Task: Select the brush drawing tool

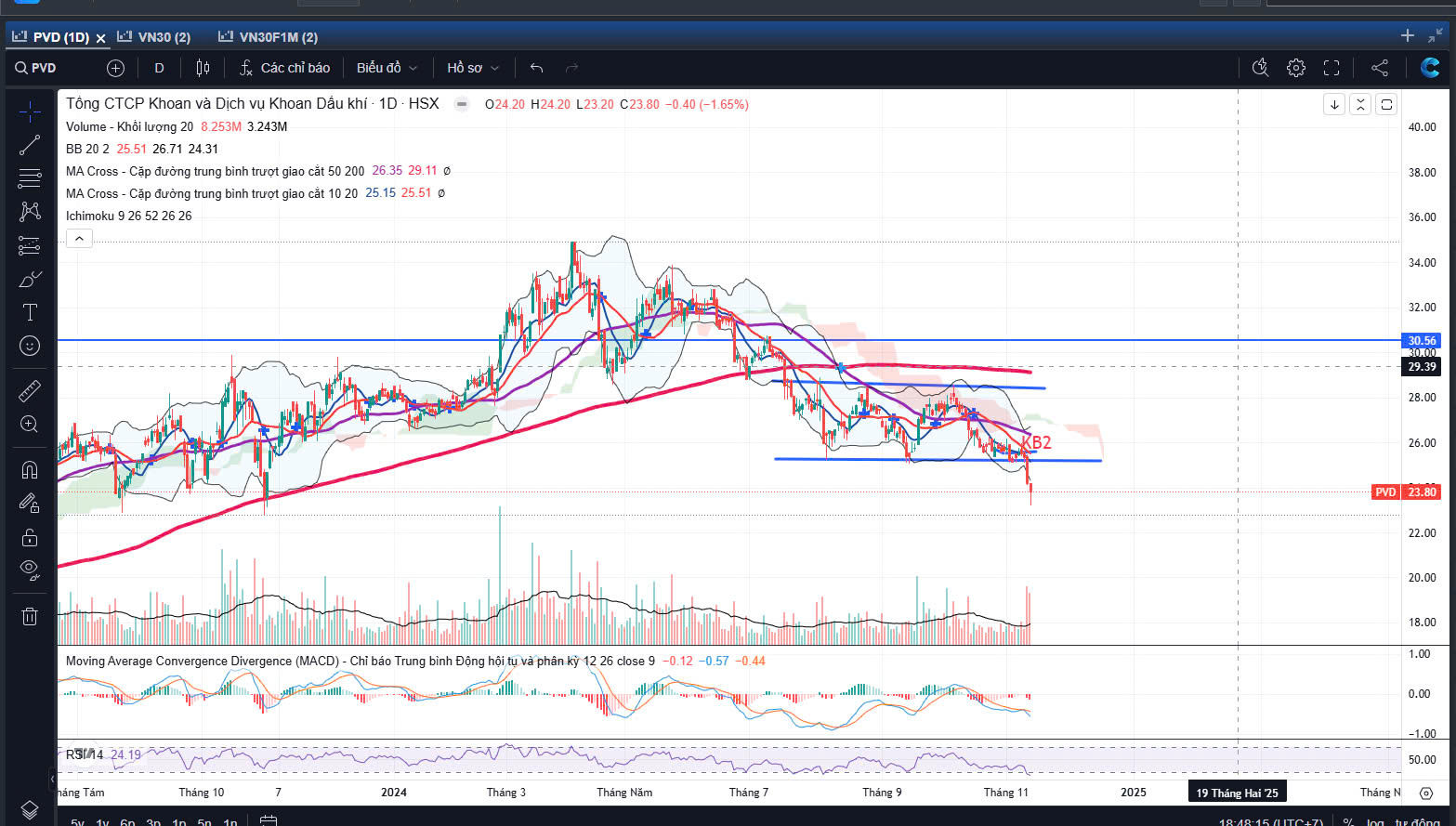Action: (30, 279)
